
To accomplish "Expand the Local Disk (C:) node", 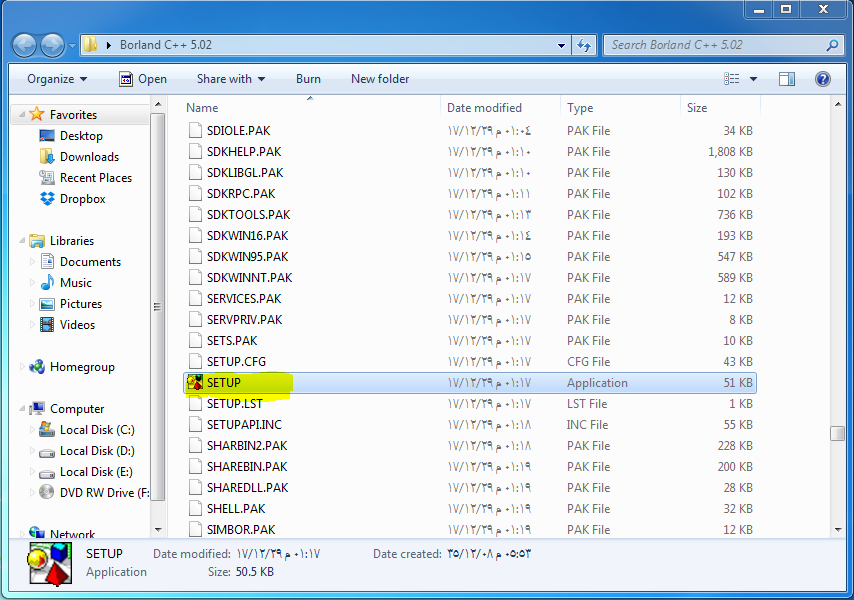I will (x=32, y=430).
